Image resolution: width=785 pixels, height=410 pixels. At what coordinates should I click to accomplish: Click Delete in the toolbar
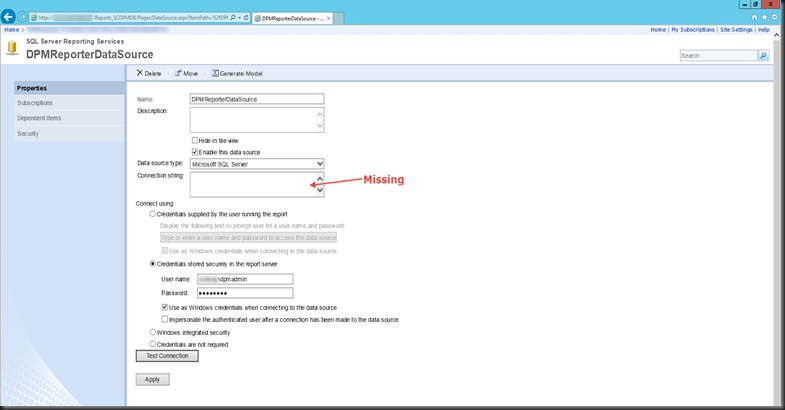[x=153, y=74]
